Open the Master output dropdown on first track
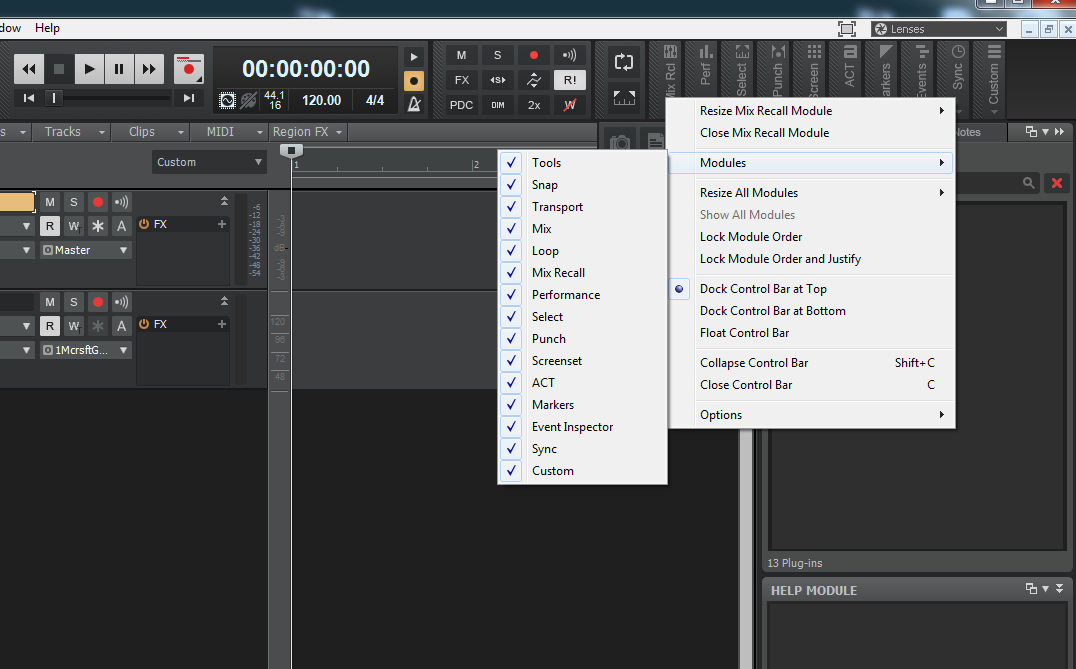Screen dimensions: 1076x669 tap(85, 250)
